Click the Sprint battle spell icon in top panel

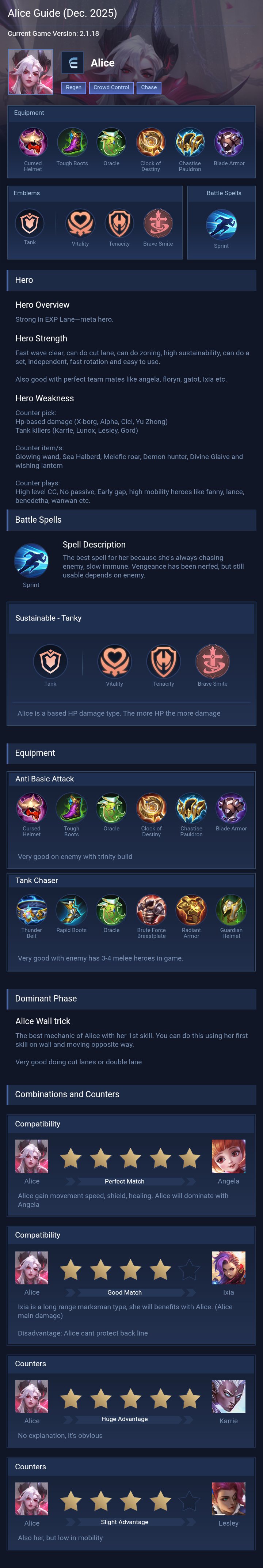pyautogui.click(x=221, y=224)
